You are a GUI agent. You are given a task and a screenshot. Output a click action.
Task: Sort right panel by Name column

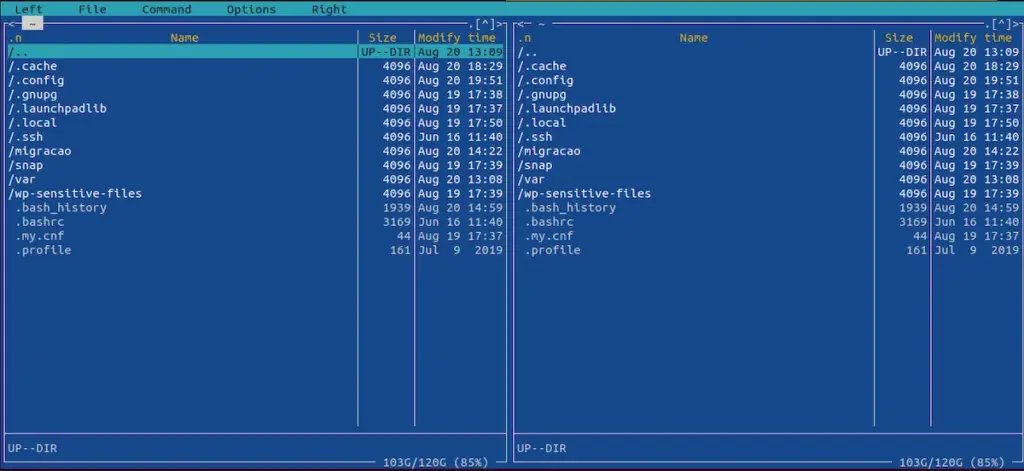(x=694, y=38)
